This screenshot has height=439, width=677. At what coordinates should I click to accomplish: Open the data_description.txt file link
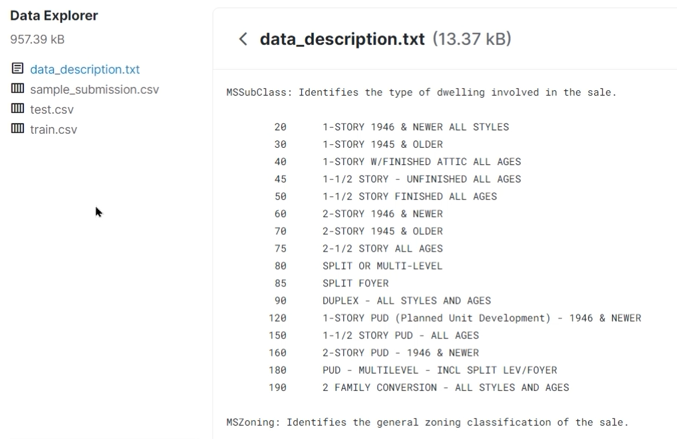coord(85,69)
